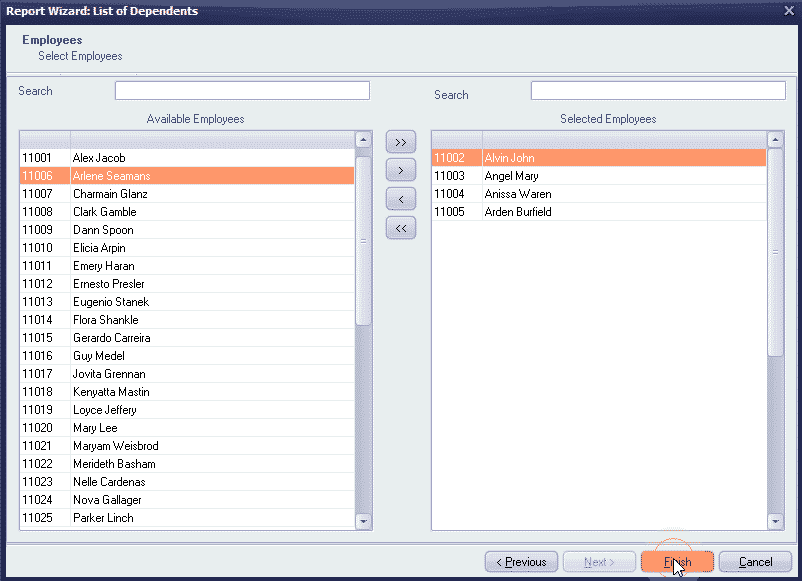Click the Available Employees search field

242,91
